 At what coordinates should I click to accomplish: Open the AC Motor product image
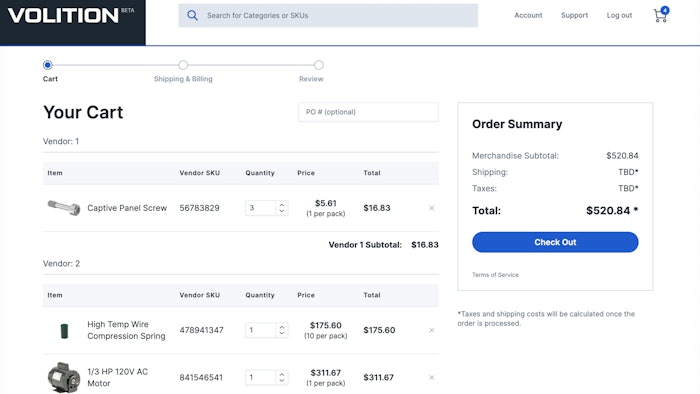click(64, 377)
